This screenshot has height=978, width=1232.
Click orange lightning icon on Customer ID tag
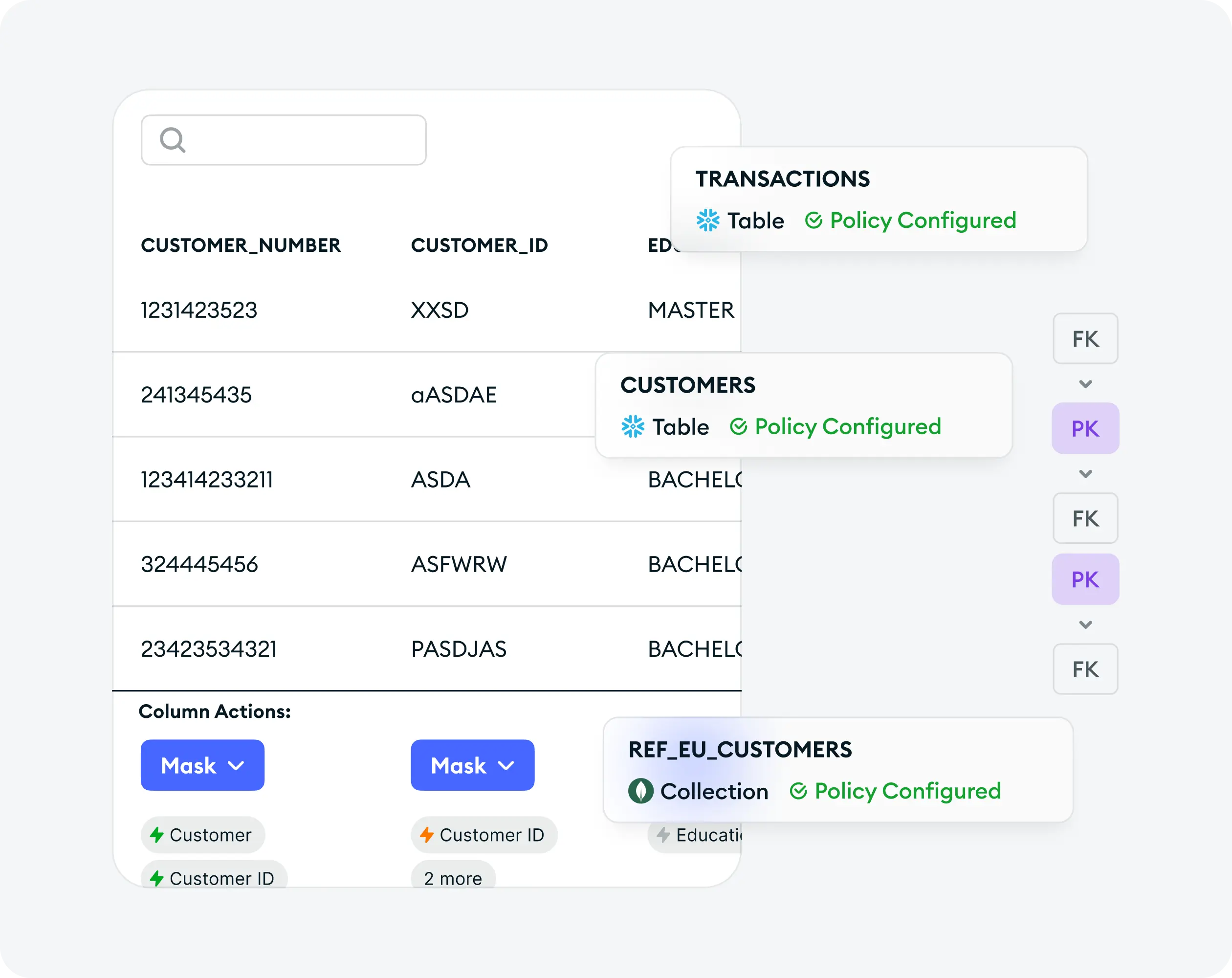(427, 835)
